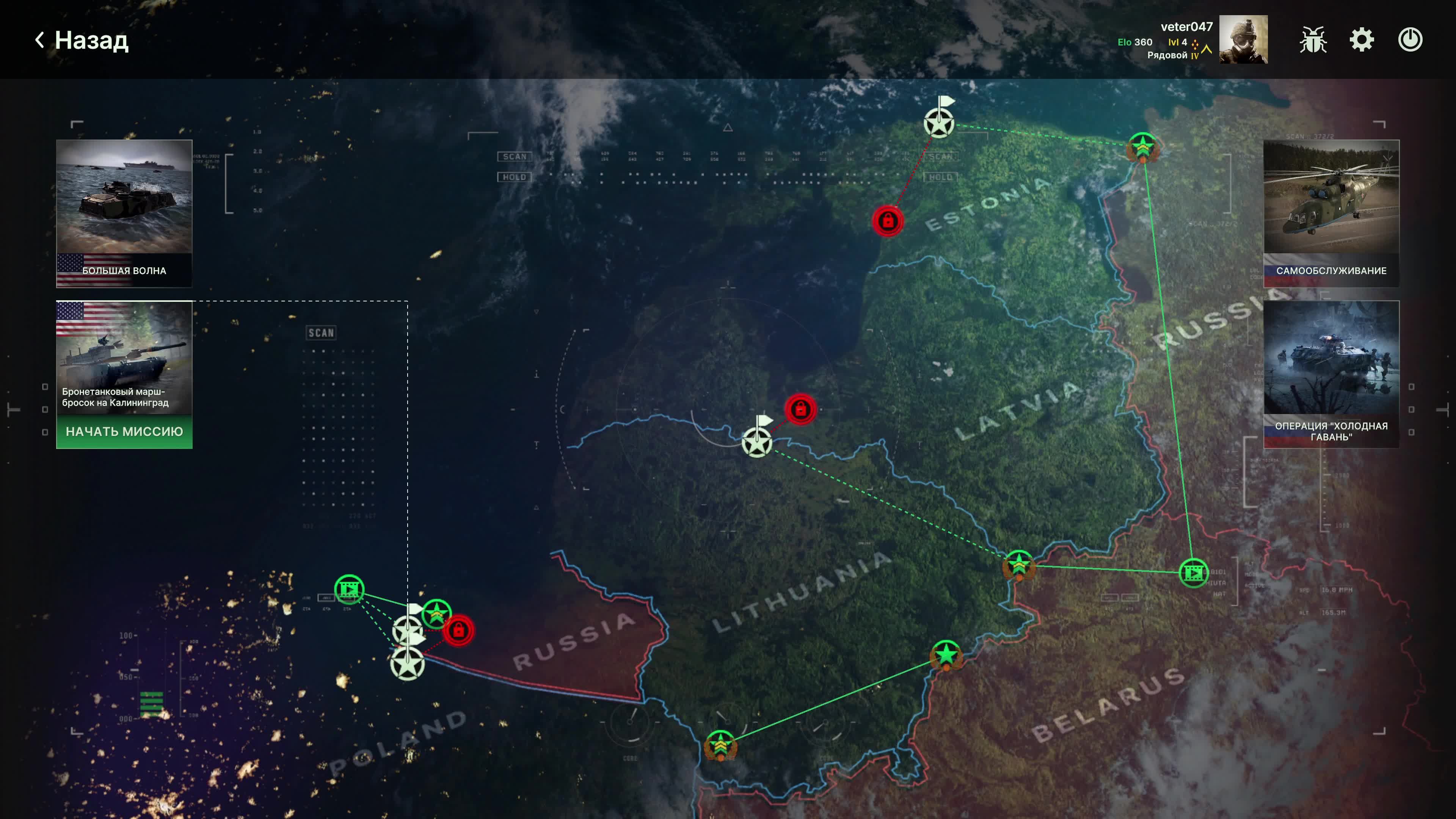Click the red locked node near Estonia
Screen dimensions: 1456x819
click(x=887, y=221)
